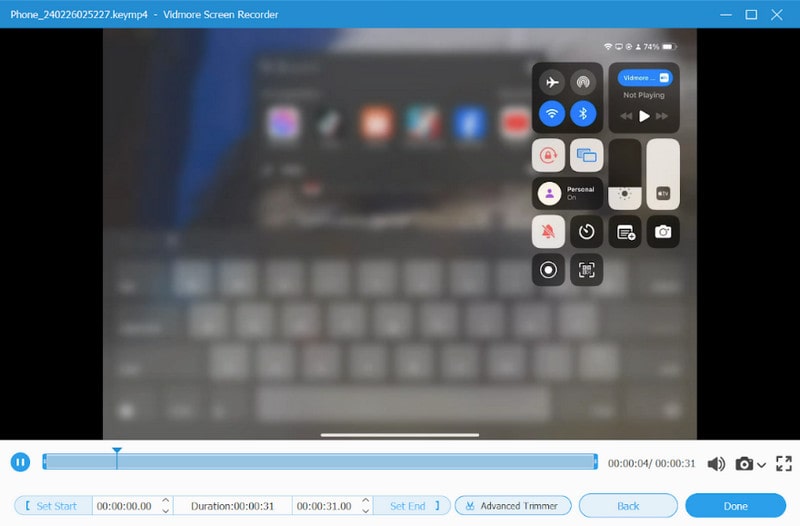Click the Set Start button

53,506
